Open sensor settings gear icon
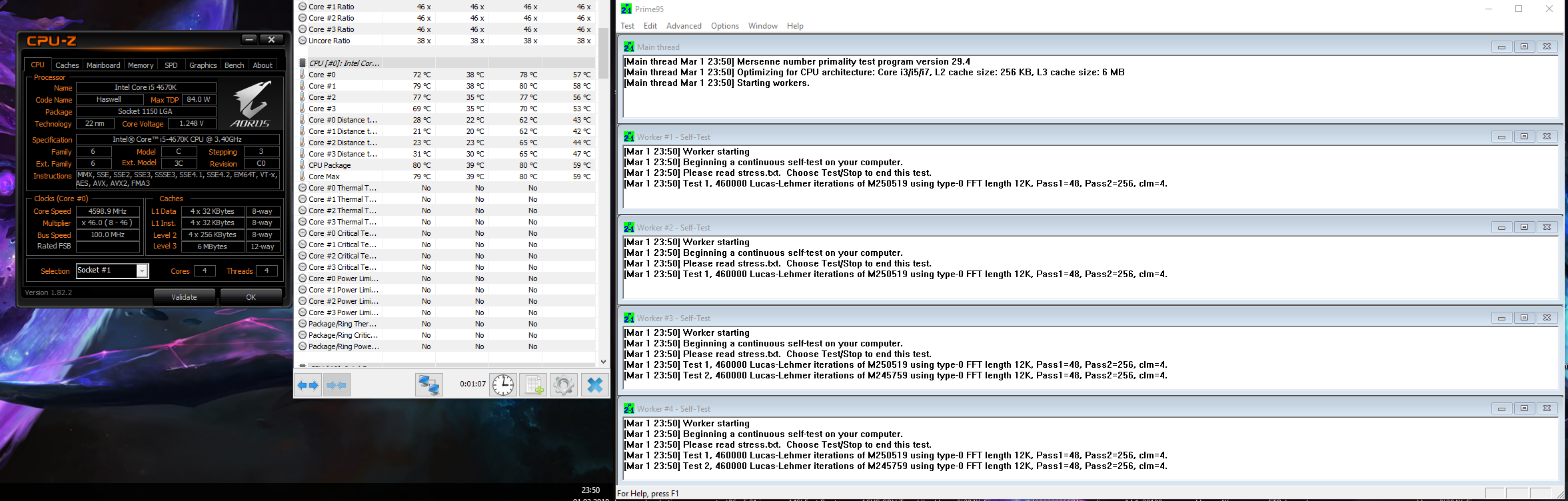The width and height of the screenshot is (1568, 501). coord(563,385)
